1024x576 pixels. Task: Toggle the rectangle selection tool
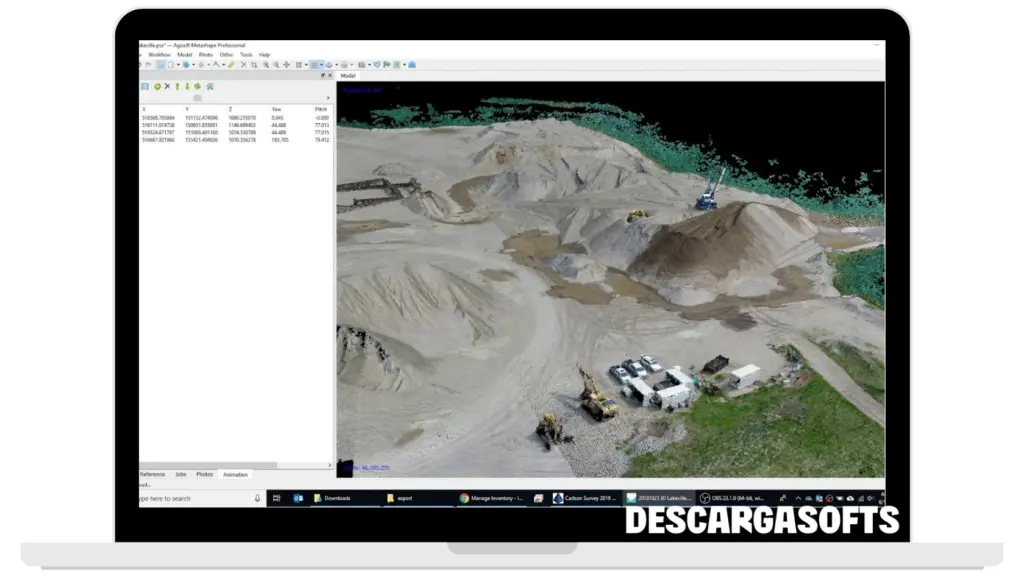[171, 65]
